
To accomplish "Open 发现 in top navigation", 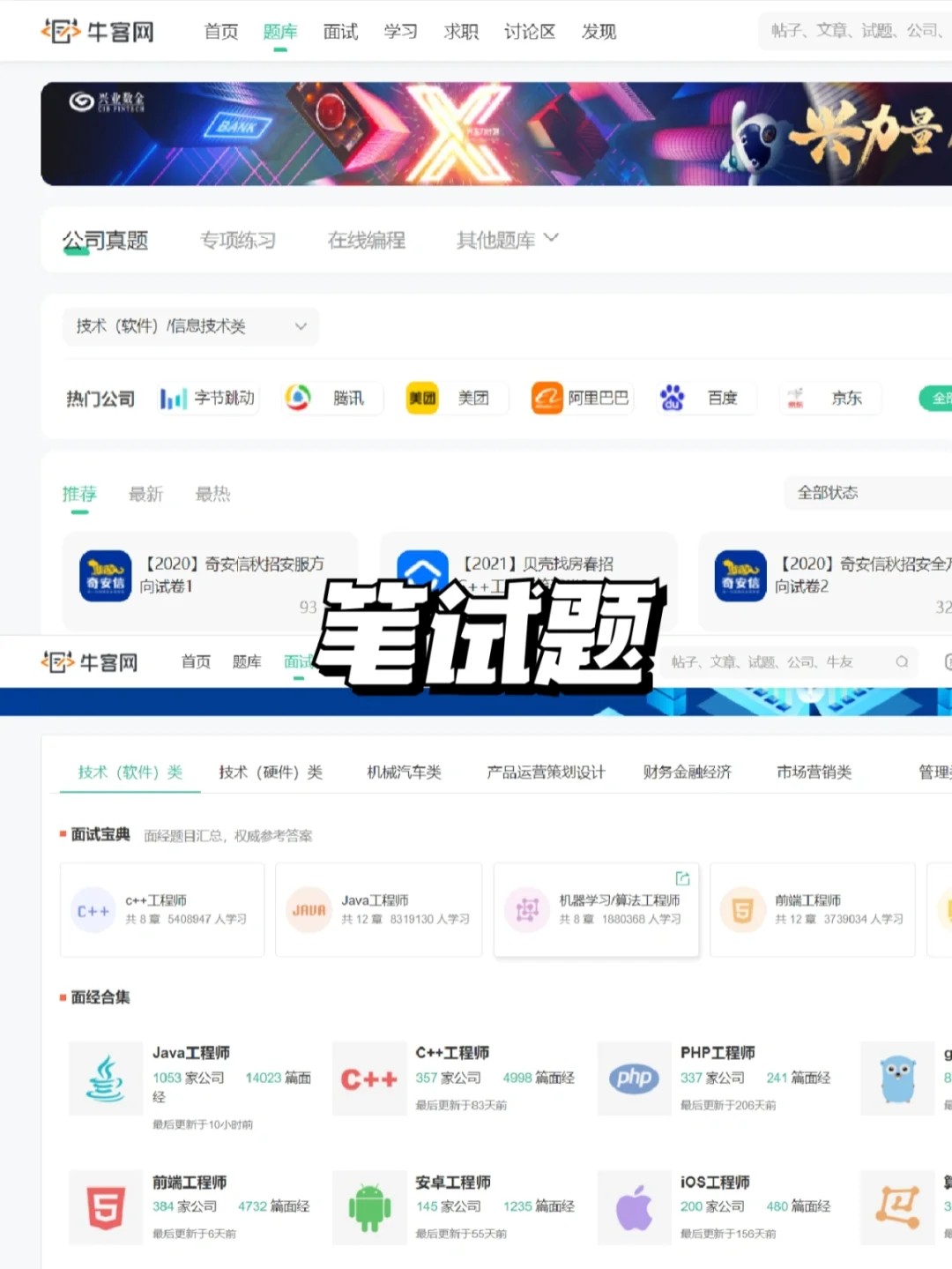I will tap(599, 32).
